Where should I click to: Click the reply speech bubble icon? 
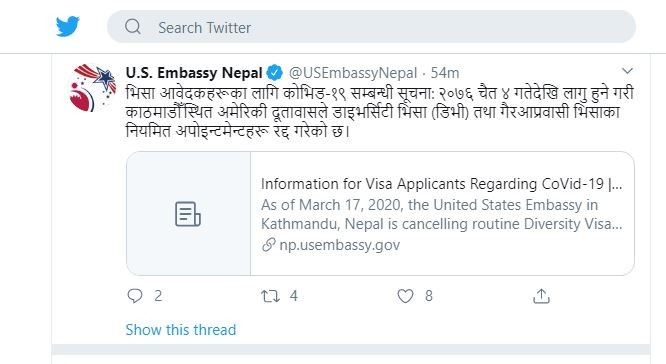(135, 296)
